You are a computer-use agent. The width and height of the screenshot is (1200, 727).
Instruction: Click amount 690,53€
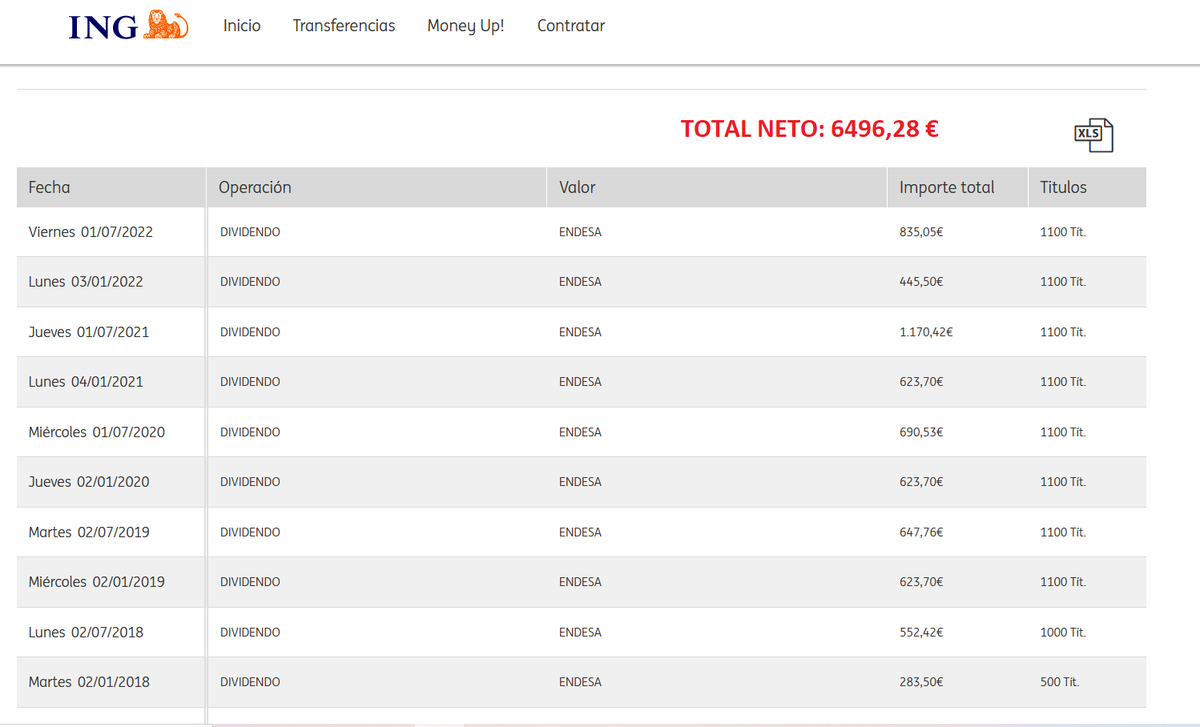(x=922, y=432)
